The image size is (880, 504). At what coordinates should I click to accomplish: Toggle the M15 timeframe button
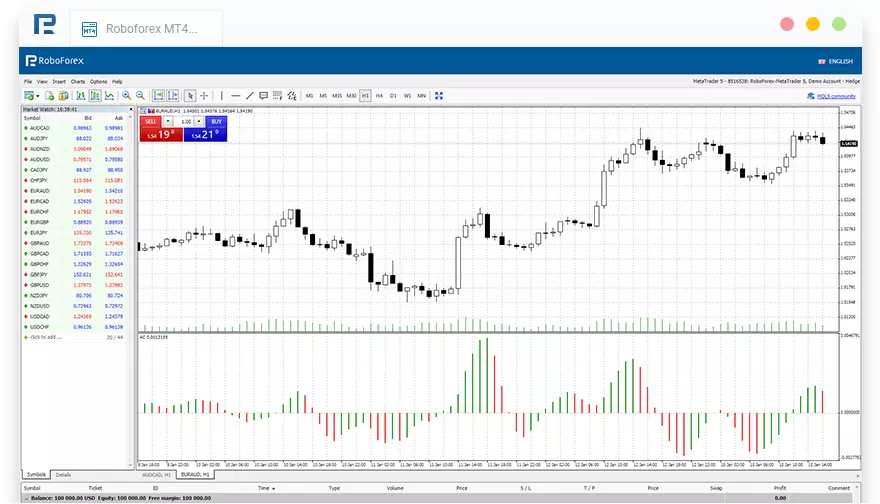click(x=337, y=96)
